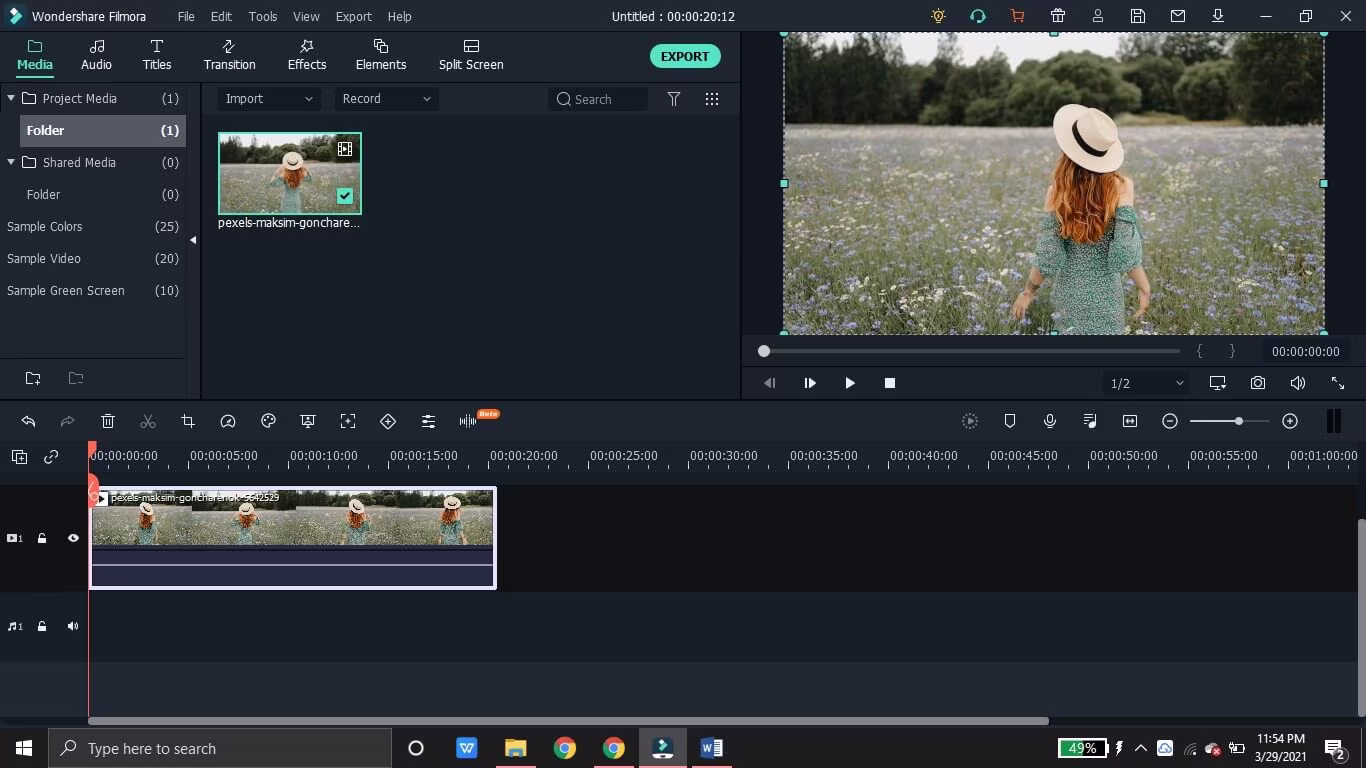The height and width of the screenshot is (768, 1366).
Task: Click the timeline zoom slider handle
Action: [x=1238, y=421]
